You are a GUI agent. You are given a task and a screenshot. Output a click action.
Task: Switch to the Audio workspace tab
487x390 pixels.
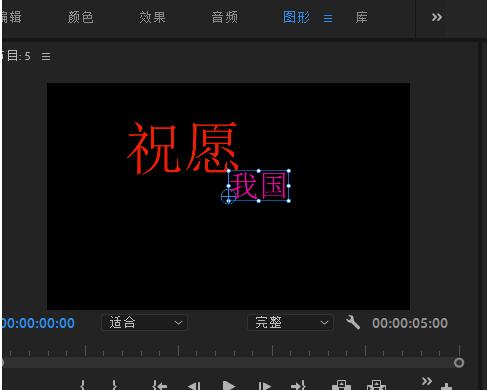(225, 17)
